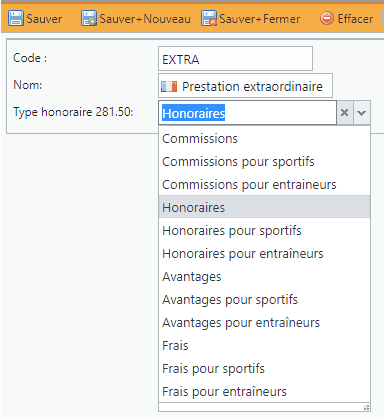Image resolution: width=384 pixels, height=419 pixels.
Task: Choose Commissions pour sportifs option
Action: pyautogui.click(x=264, y=162)
